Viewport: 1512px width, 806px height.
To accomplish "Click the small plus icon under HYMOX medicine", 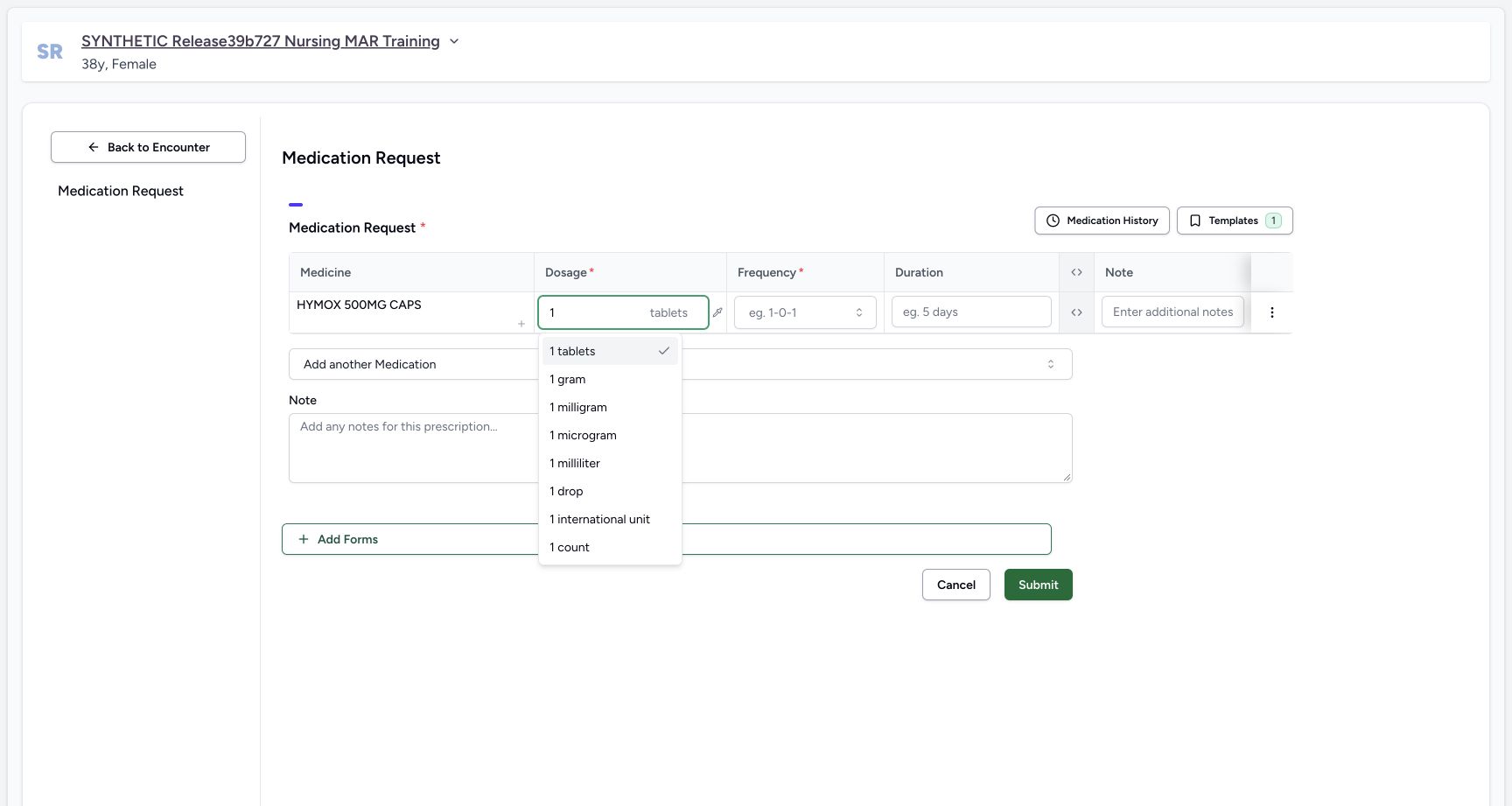I will point(521,324).
